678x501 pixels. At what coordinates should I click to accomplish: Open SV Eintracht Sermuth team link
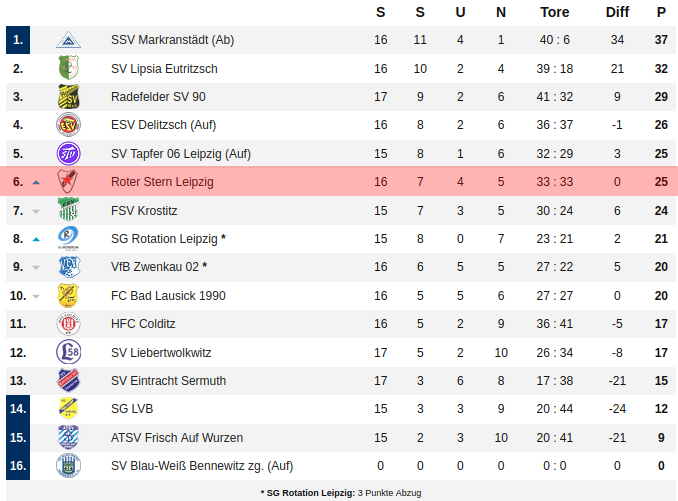(168, 381)
